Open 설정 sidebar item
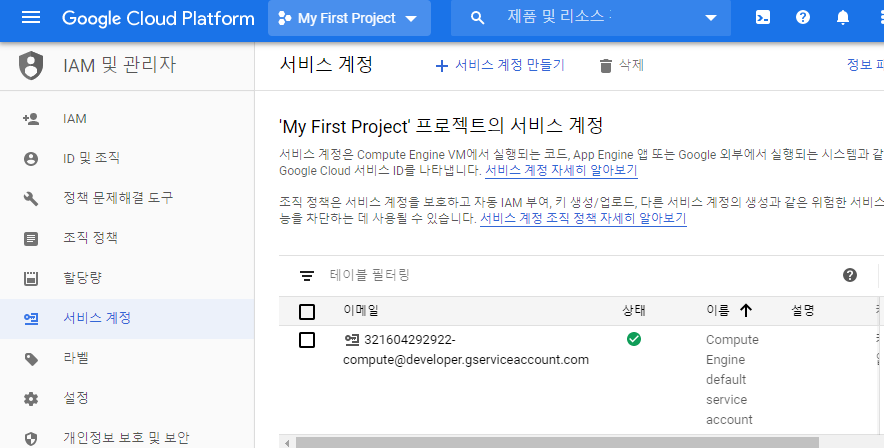The width and height of the screenshot is (884, 448). (127, 398)
